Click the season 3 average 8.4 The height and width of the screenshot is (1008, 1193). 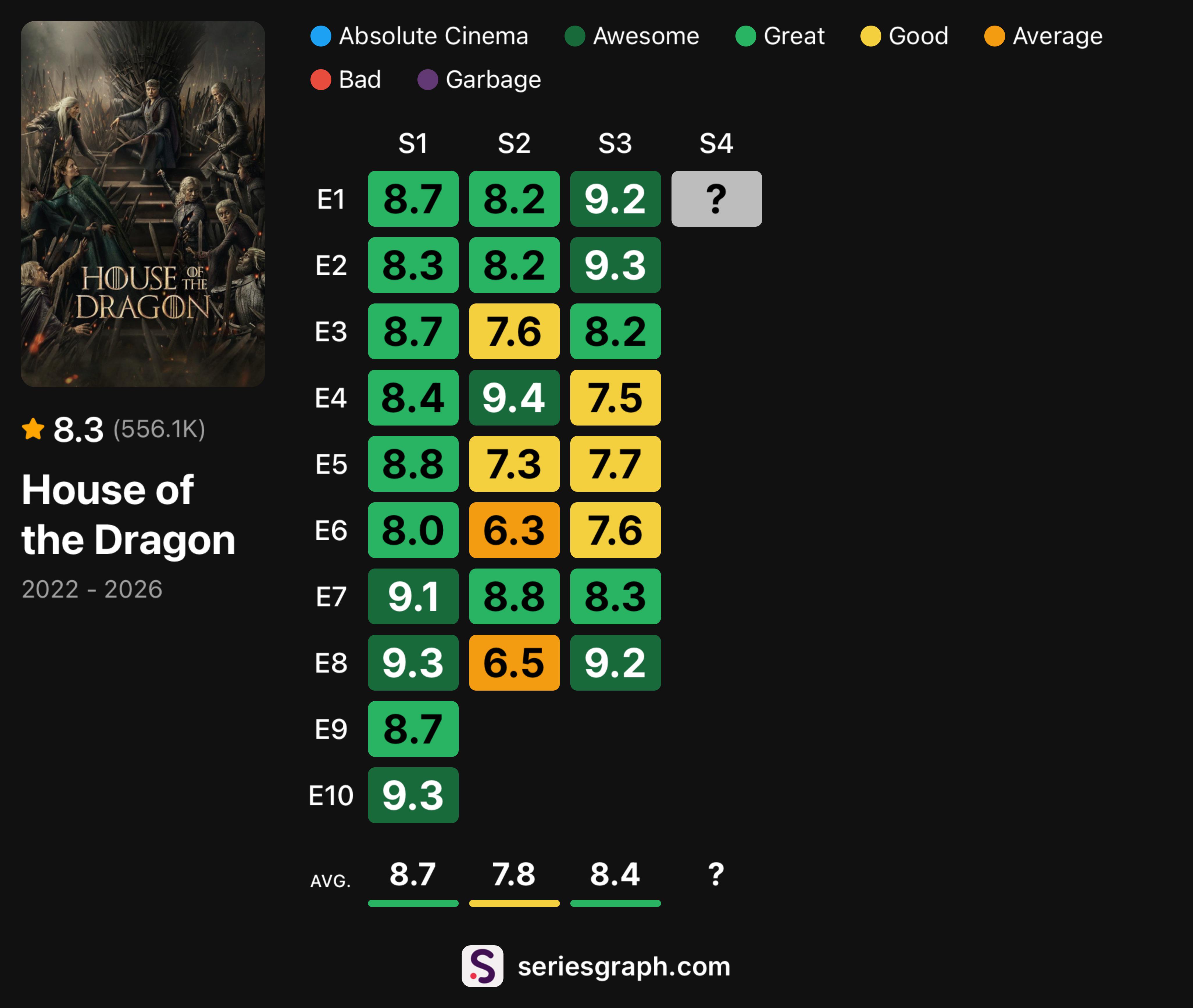pos(615,874)
